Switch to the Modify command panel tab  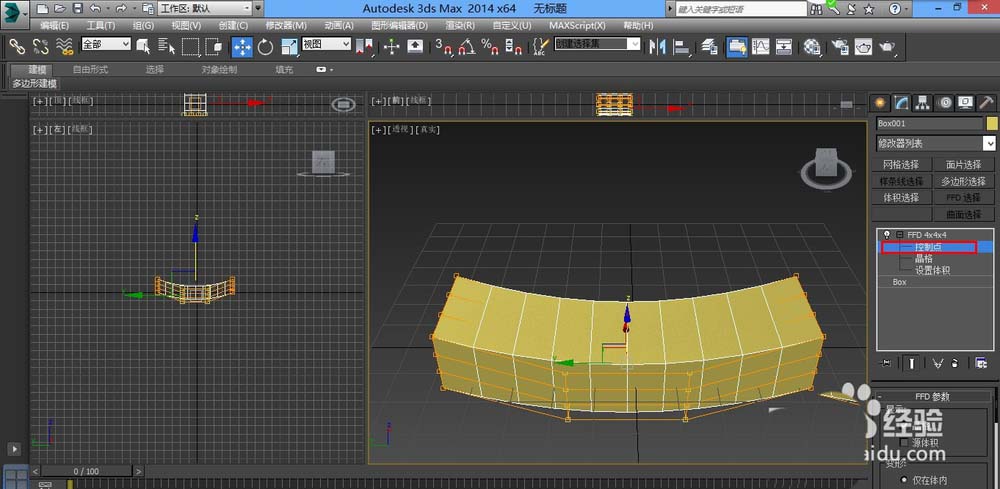click(901, 103)
